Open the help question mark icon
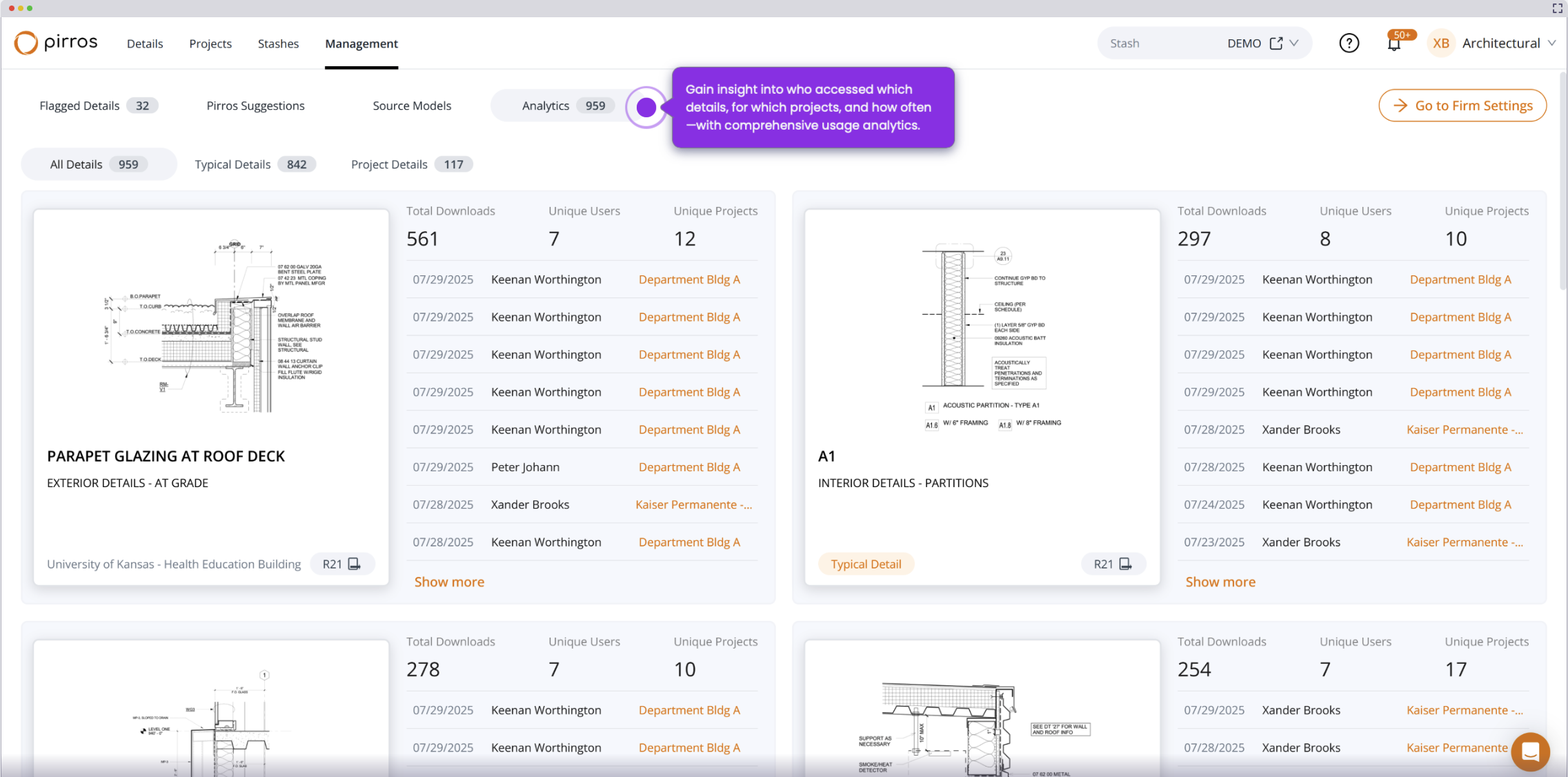Viewport: 1568px width, 777px height. (1349, 43)
